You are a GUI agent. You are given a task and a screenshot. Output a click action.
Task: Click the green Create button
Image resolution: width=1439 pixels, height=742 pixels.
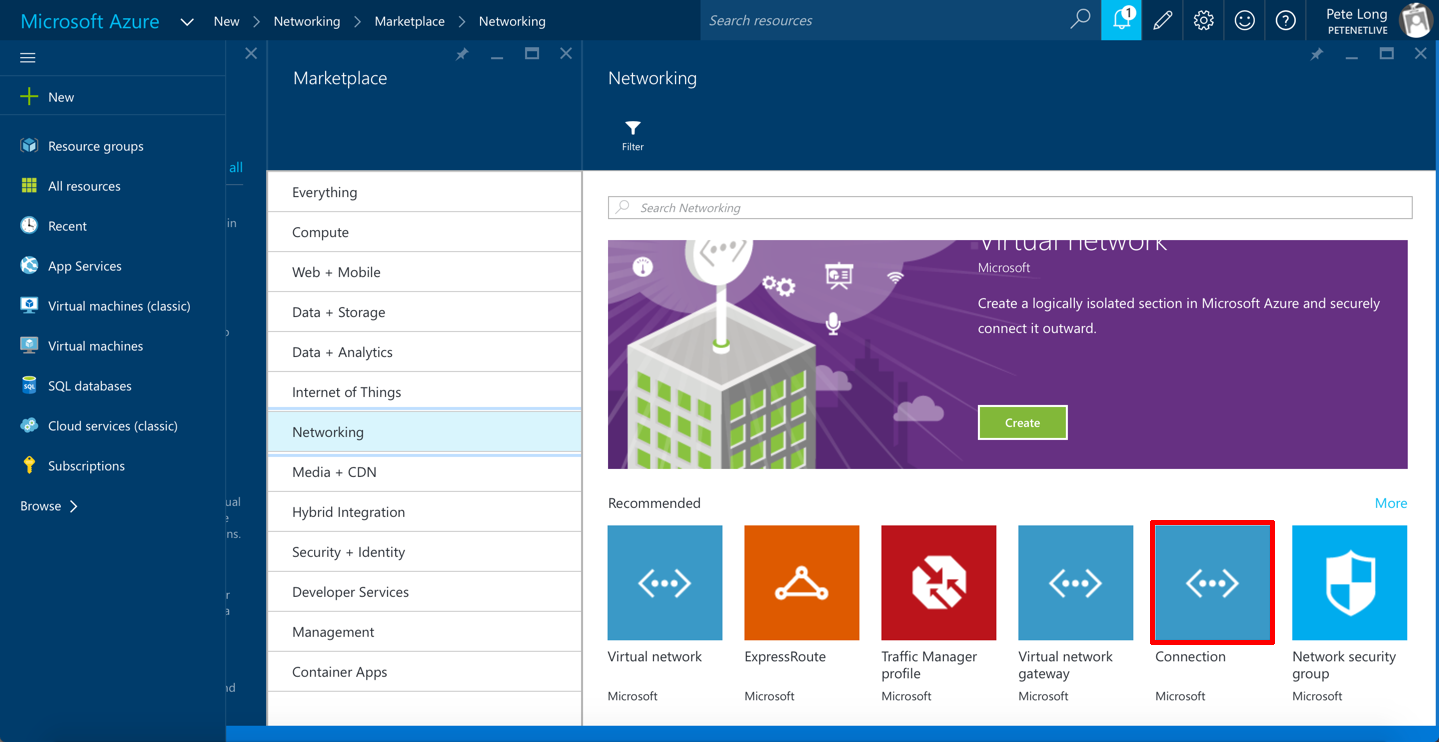point(1022,423)
